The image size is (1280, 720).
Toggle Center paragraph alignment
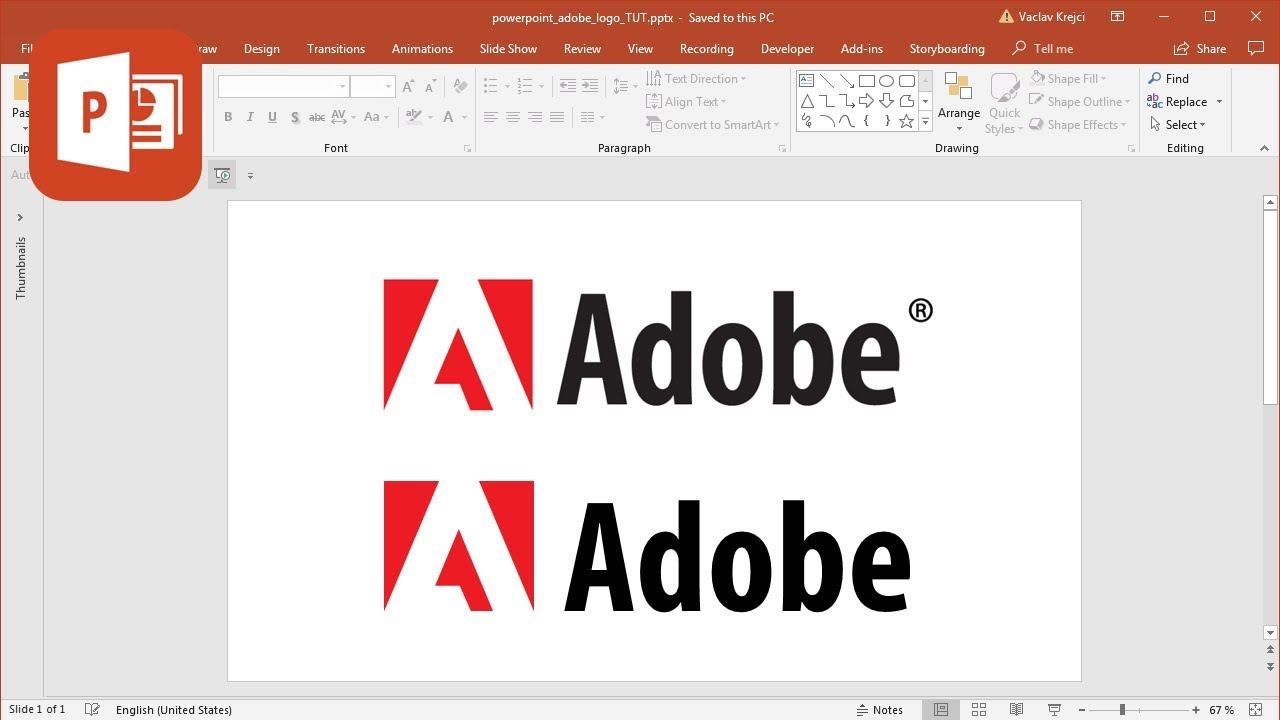(x=512, y=117)
